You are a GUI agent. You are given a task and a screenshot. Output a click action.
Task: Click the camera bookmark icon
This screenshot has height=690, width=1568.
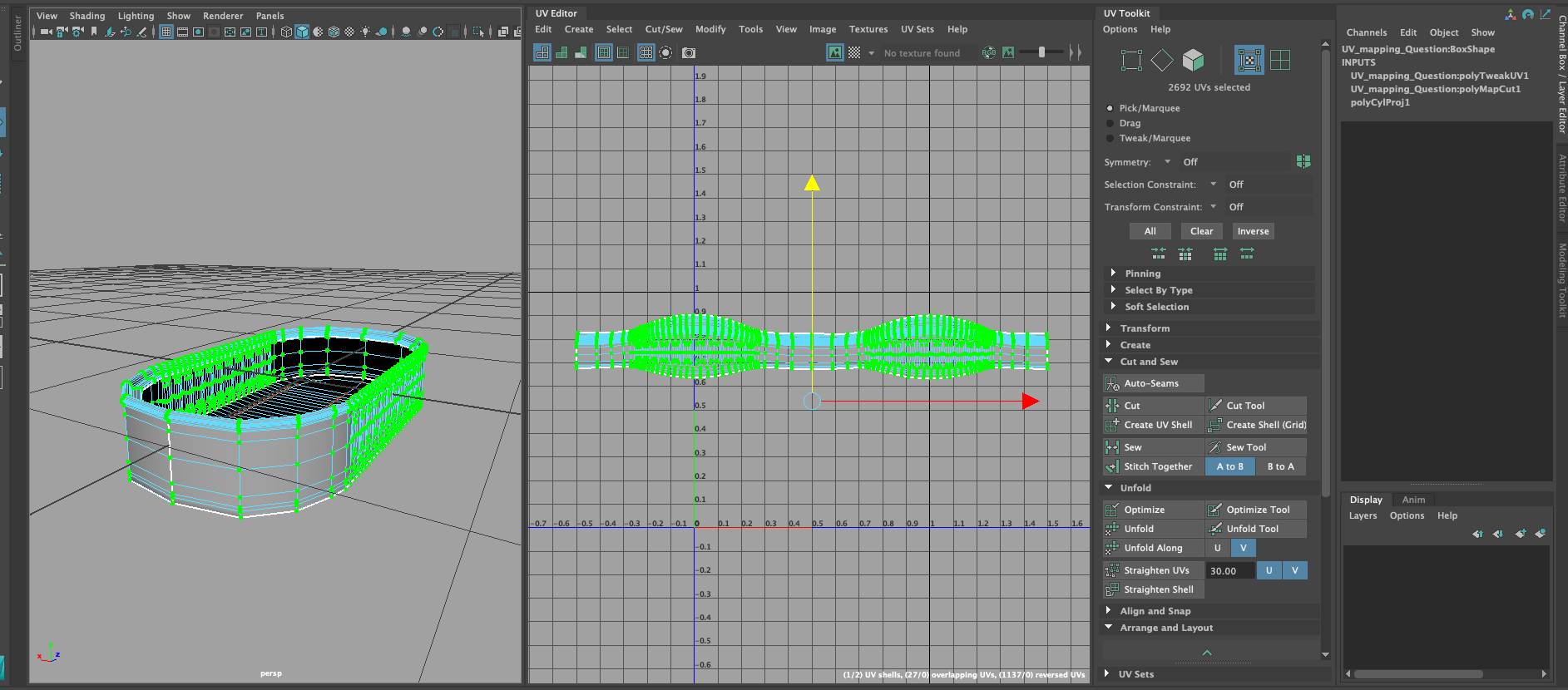click(x=93, y=32)
